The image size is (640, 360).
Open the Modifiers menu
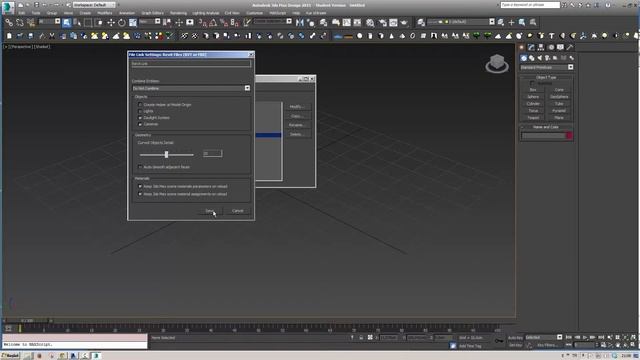click(x=104, y=13)
